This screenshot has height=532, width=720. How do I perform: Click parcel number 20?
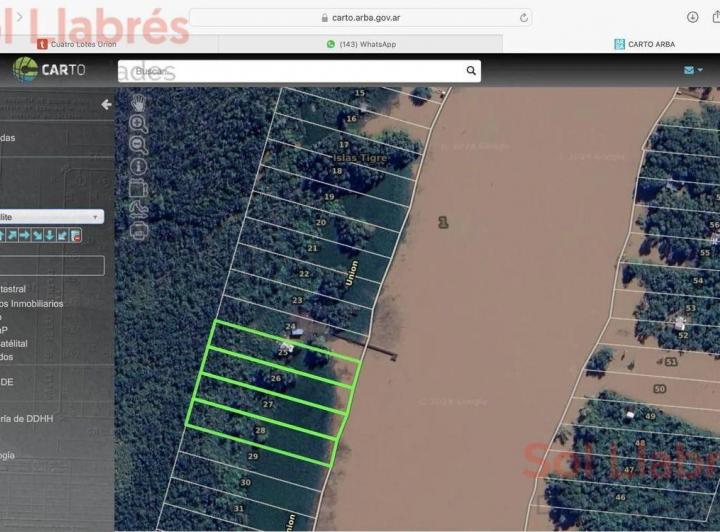click(x=321, y=223)
